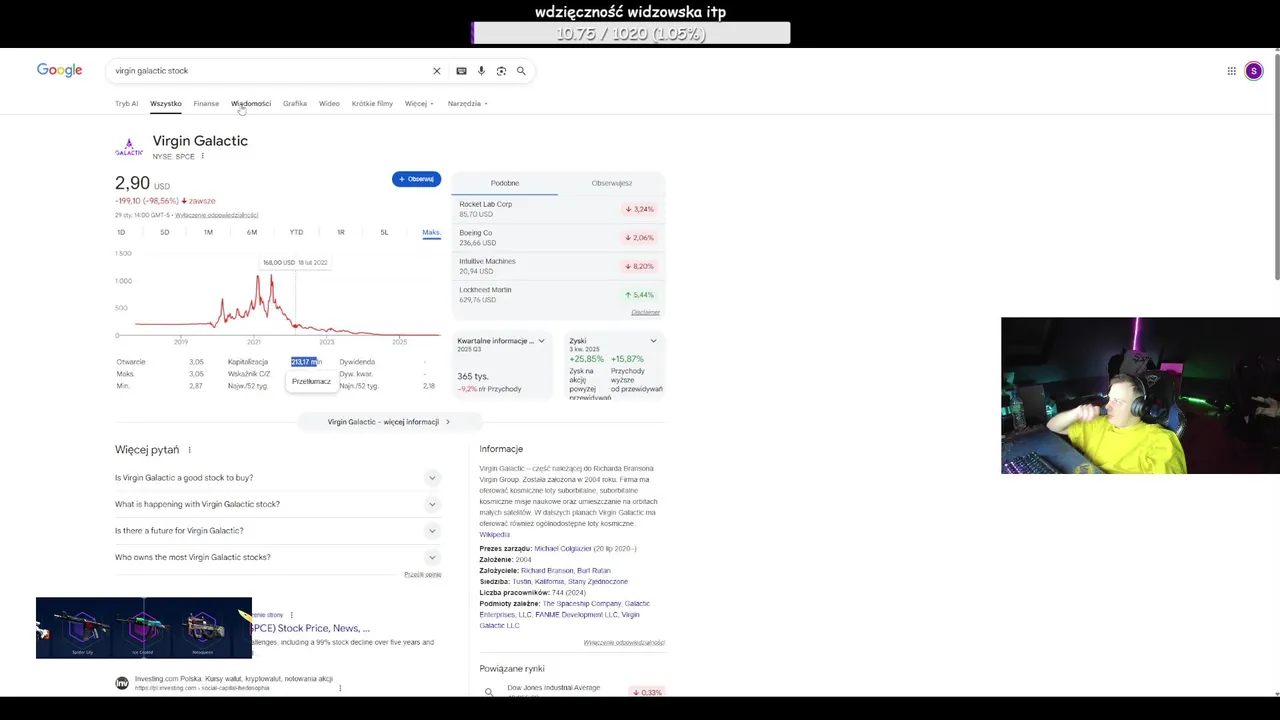Open the three-dot menu beside NYSE: SPCE

click(x=202, y=156)
